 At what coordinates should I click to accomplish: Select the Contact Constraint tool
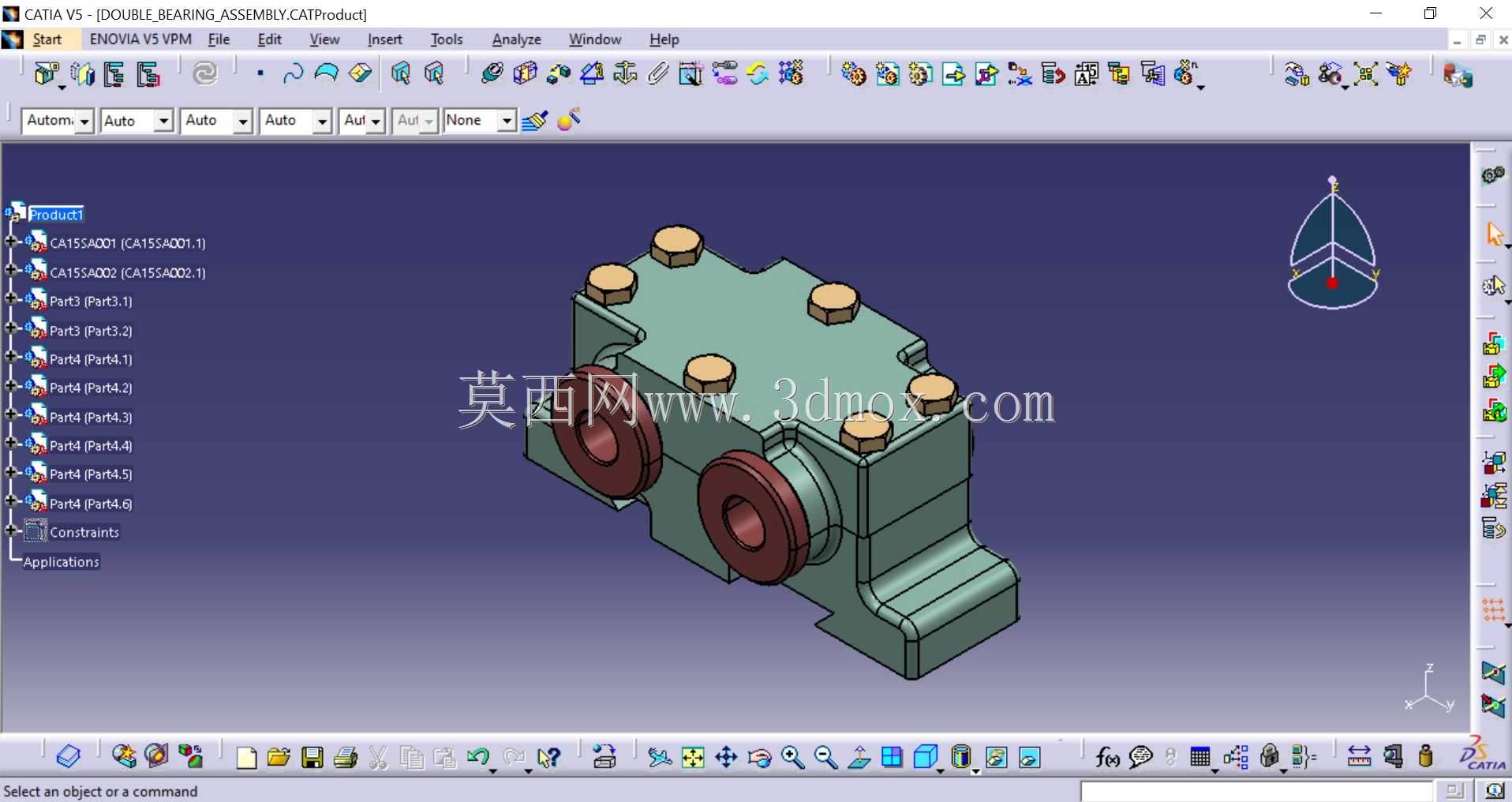point(525,74)
